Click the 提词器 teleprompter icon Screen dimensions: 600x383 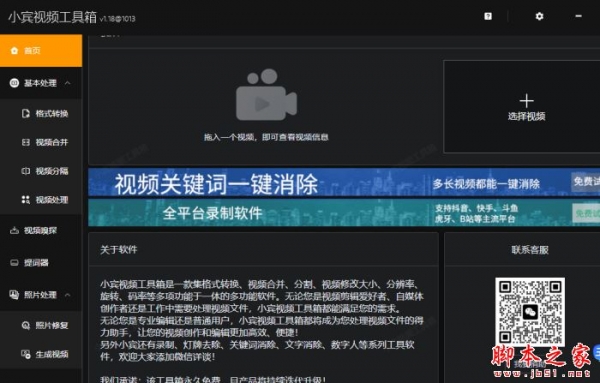(14, 262)
